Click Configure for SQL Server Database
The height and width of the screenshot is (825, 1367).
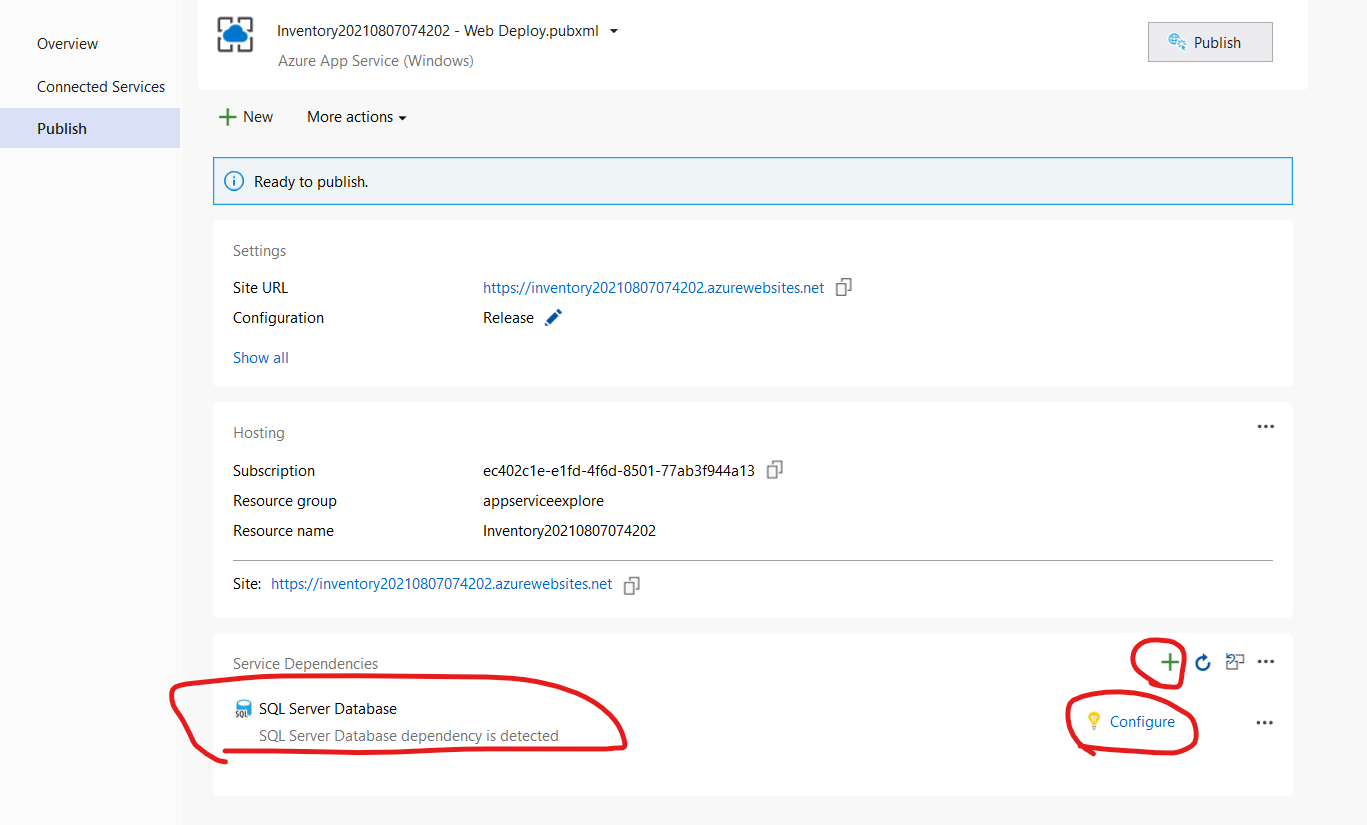(1142, 722)
